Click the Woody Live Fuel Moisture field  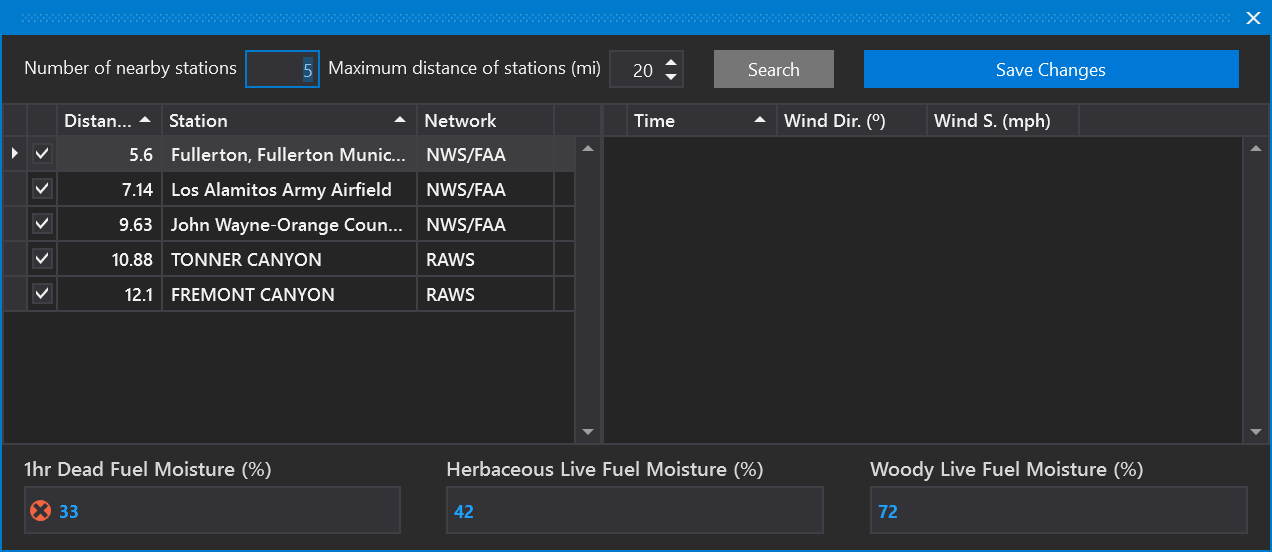click(1058, 511)
